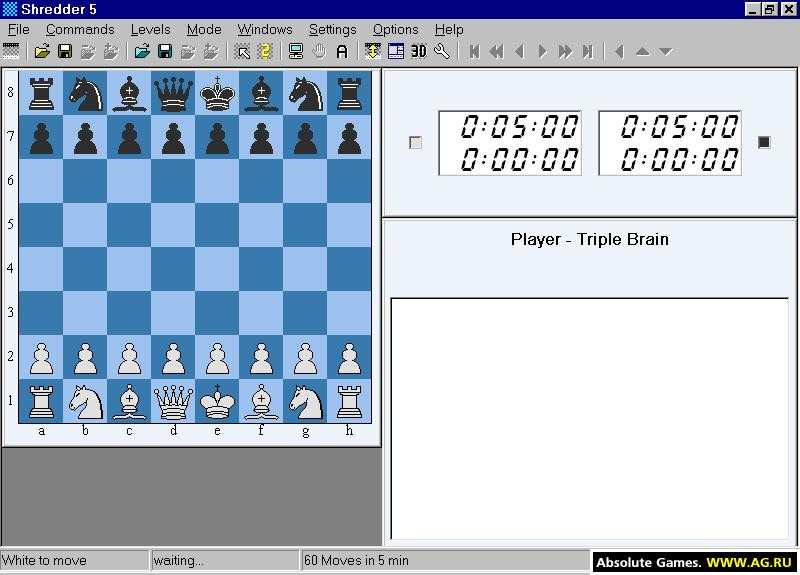Step forward one move
This screenshot has height=575, width=800.
click(542, 52)
